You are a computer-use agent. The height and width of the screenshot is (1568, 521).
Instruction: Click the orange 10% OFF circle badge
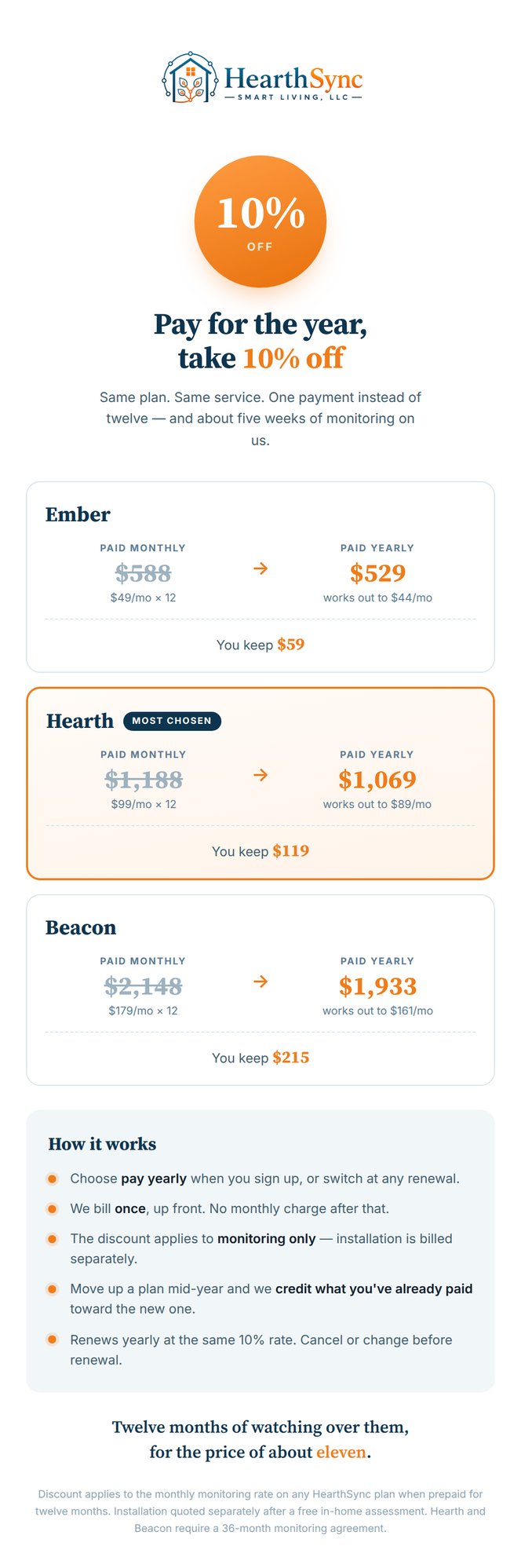coord(260,221)
